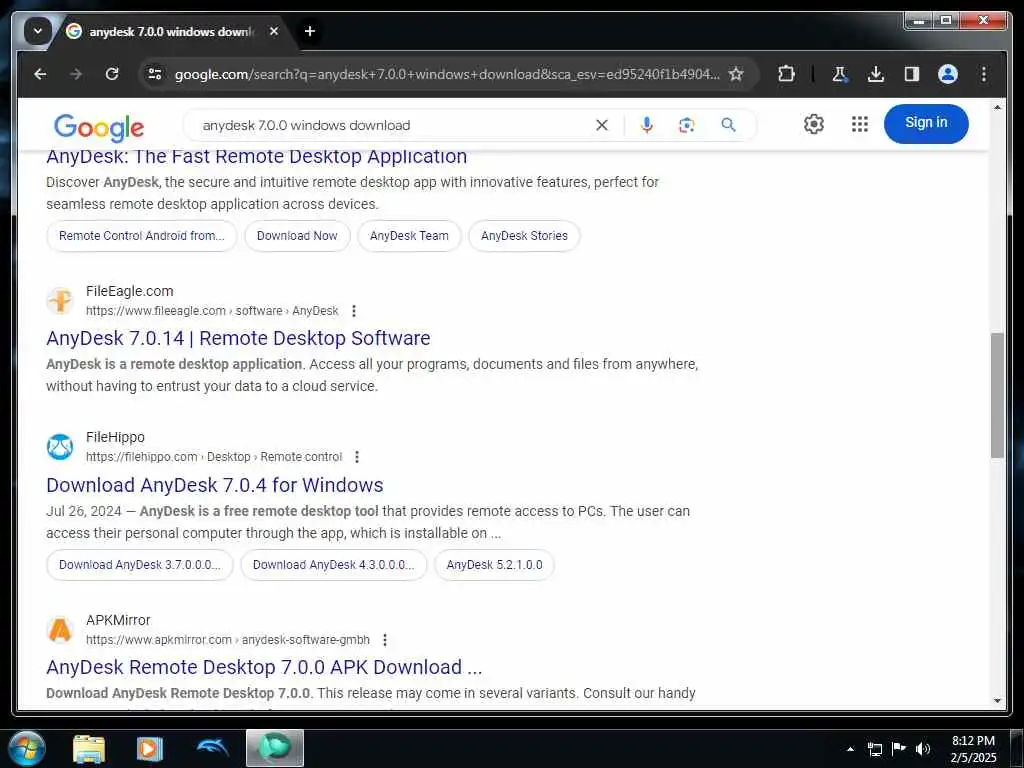Open the Extensions puzzle icon
The height and width of the screenshot is (768, 1024).
point(786,74)
